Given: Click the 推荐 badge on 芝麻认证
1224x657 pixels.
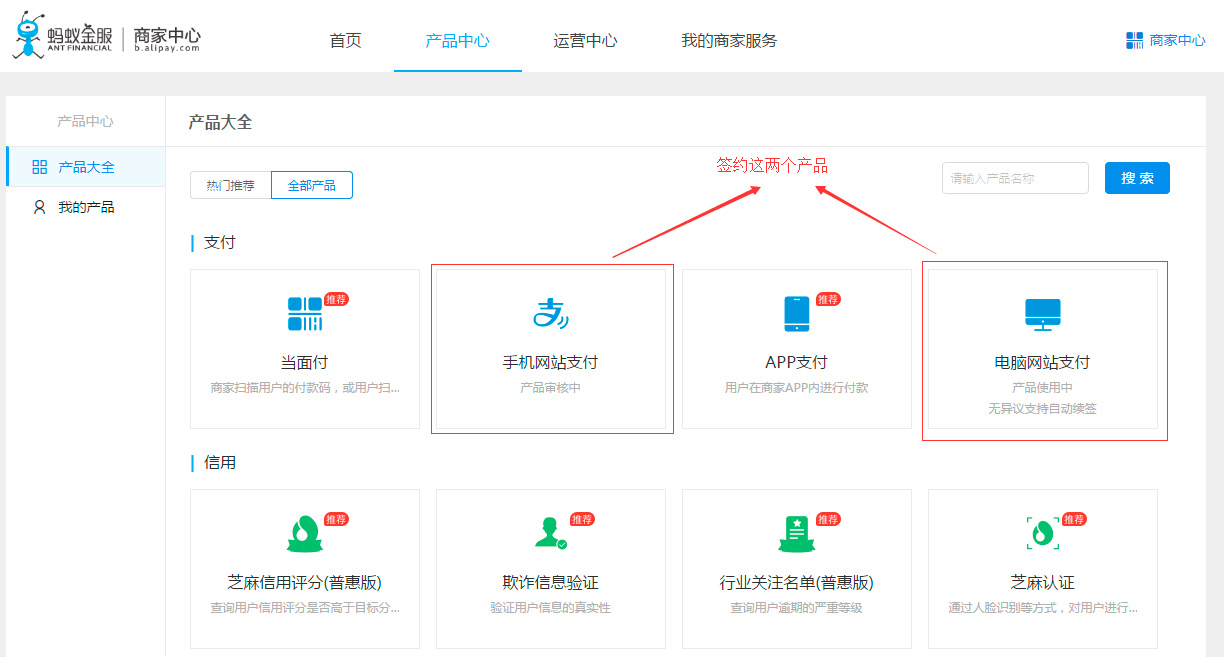Looking at the screenshot, I should pos(1074,519).
